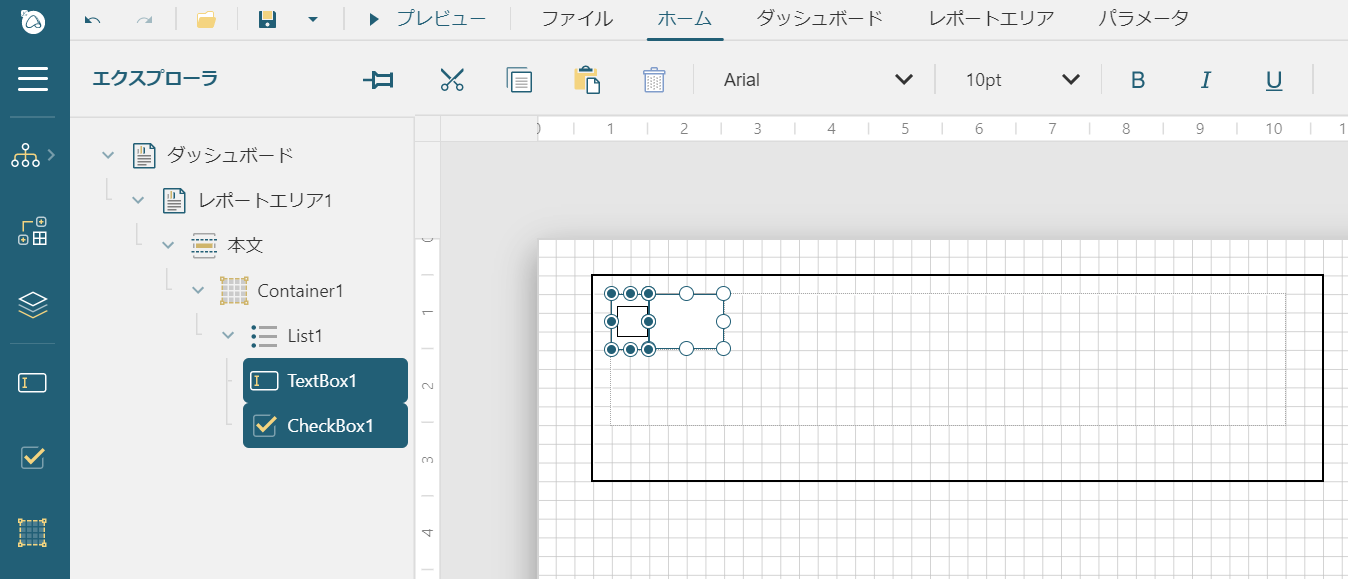Open the 10pt font size dropdown
1348x579 pixels.
1021,80
